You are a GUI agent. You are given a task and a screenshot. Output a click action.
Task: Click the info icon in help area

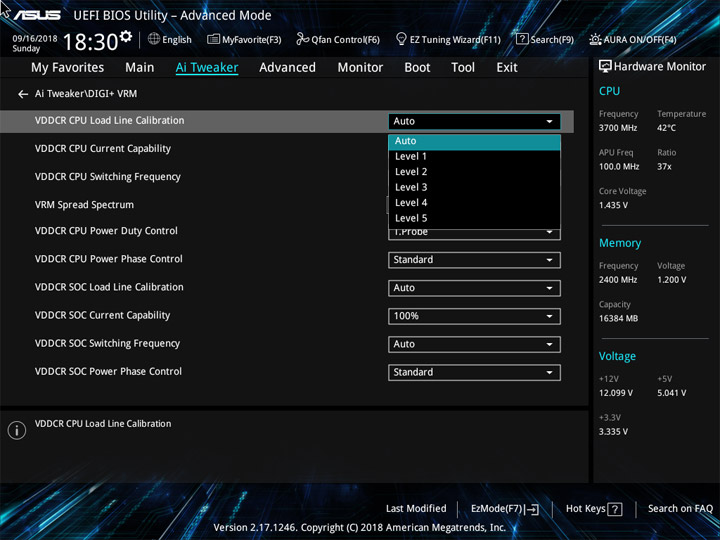17,430
